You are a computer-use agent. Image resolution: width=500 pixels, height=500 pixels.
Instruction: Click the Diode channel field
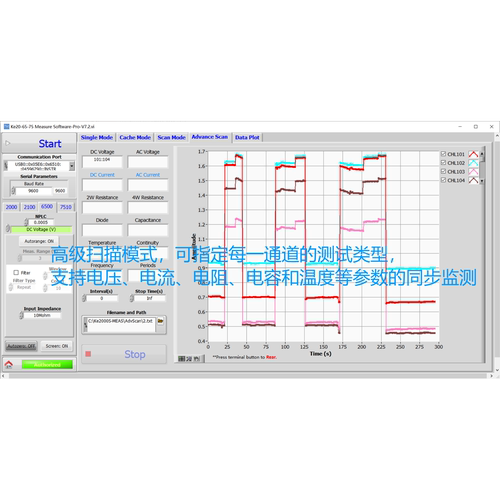(102, 230)
